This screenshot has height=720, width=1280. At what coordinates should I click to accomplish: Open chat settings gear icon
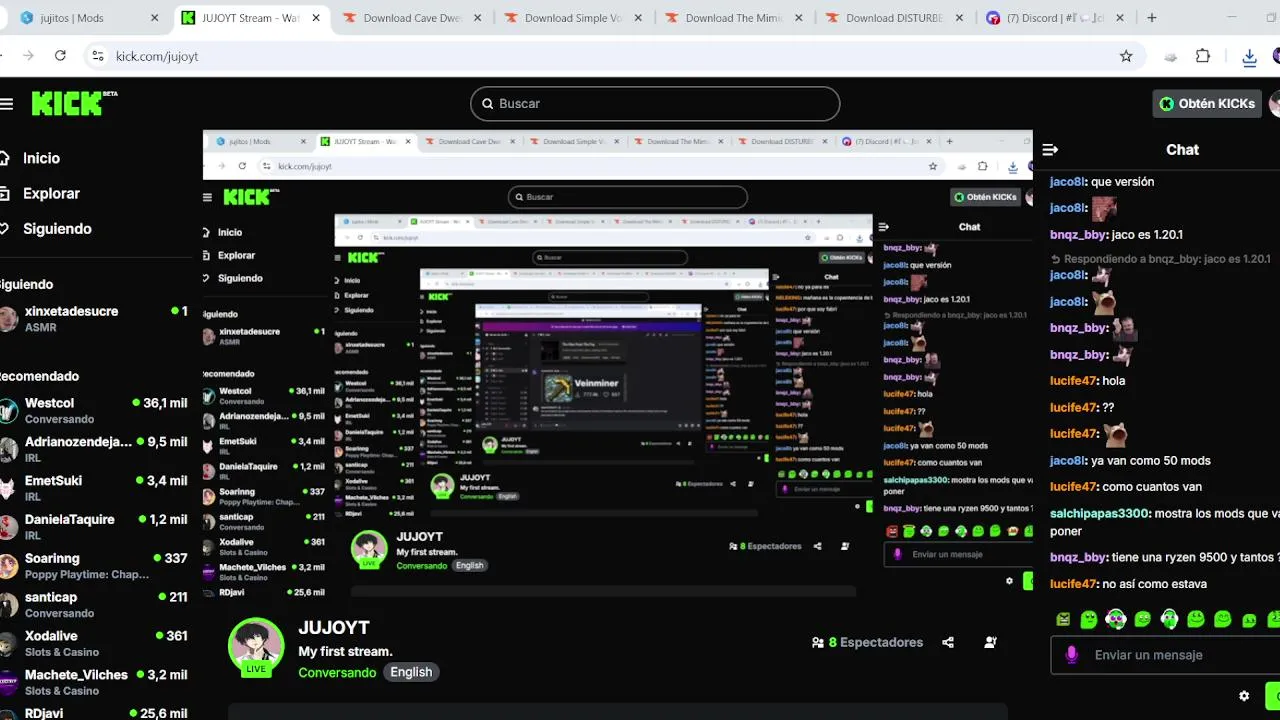pyautogui.click(x=1244, y=696)
